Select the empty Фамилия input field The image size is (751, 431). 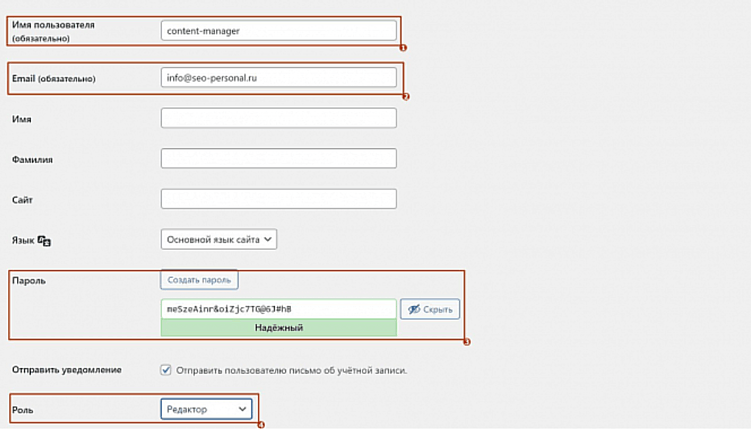[x=278, y=158]
